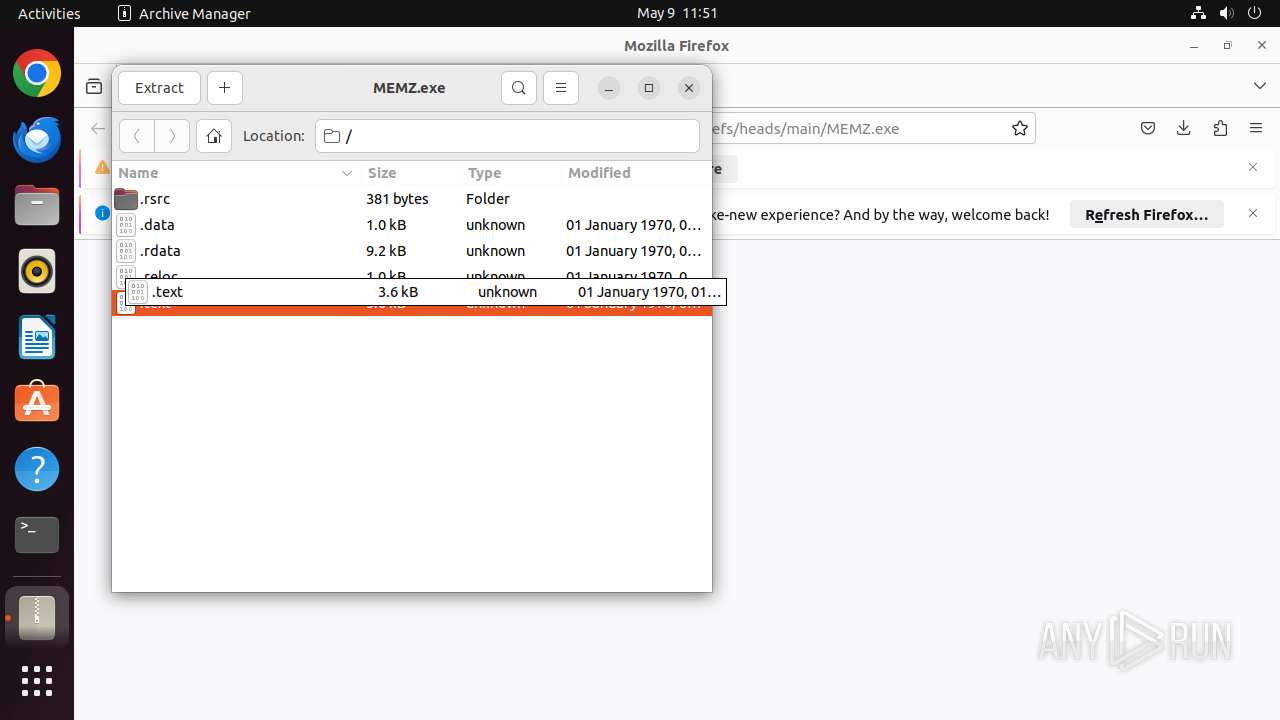Go forward with the next-location arrow
The height and width of the screenshot is (720, 1280).
172,136
